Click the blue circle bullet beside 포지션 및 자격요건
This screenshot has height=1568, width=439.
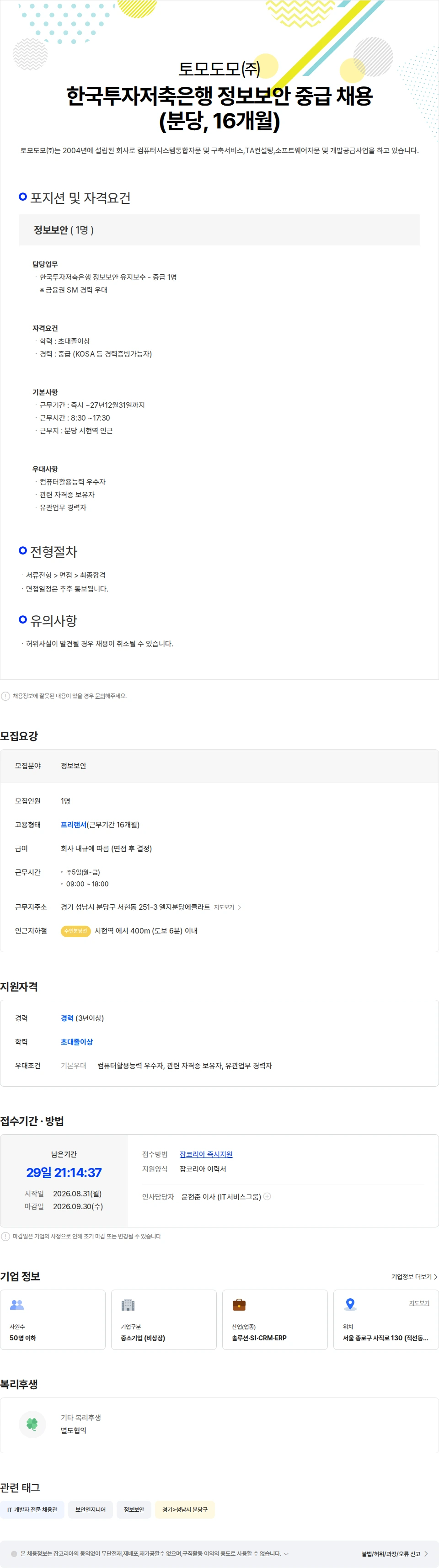(x=22, y=197)
